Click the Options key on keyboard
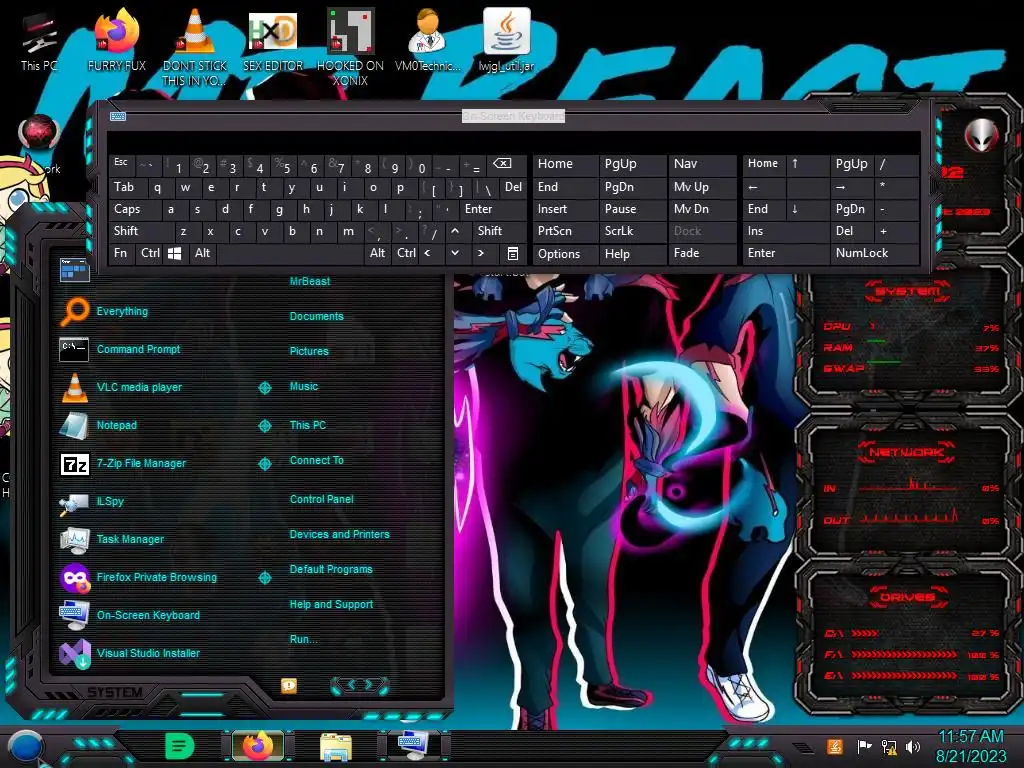The image size is (1024, 768). pos(565,253)
